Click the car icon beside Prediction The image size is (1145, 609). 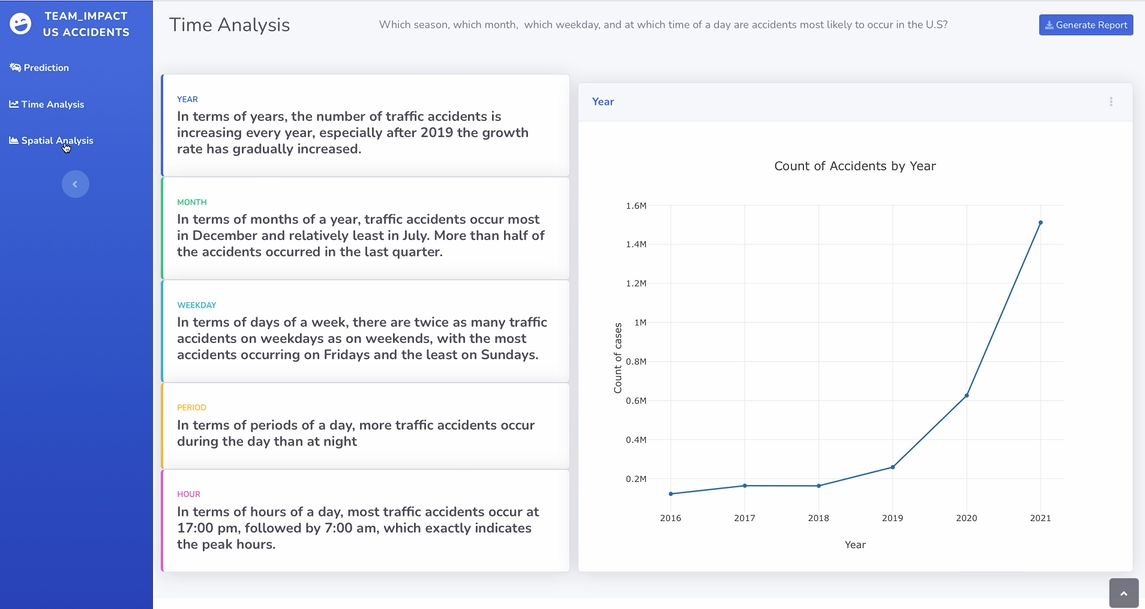click(x=15, y=68)
